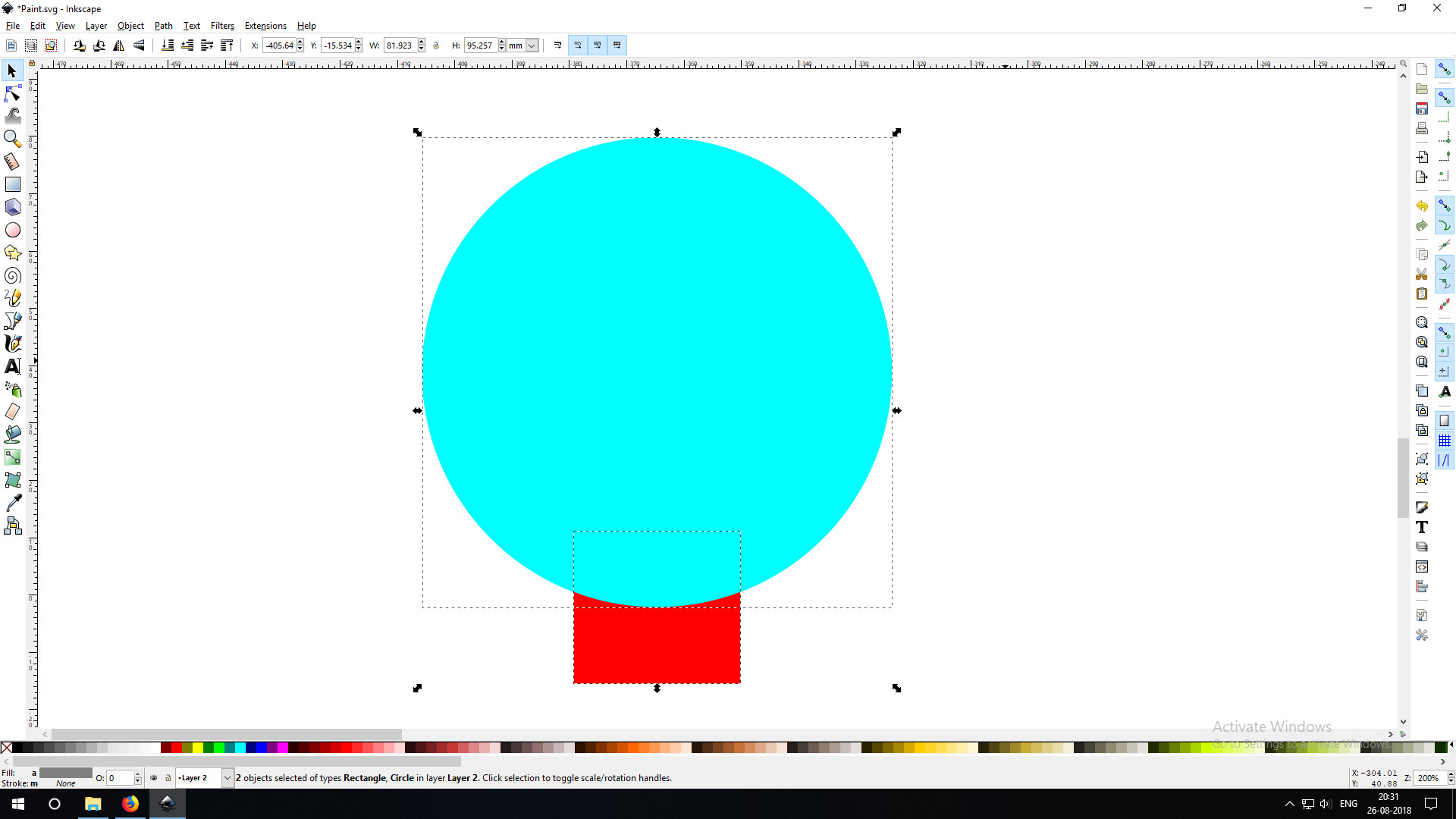Flip selection vertically
1456x819 pixels.
pos(139,45)
